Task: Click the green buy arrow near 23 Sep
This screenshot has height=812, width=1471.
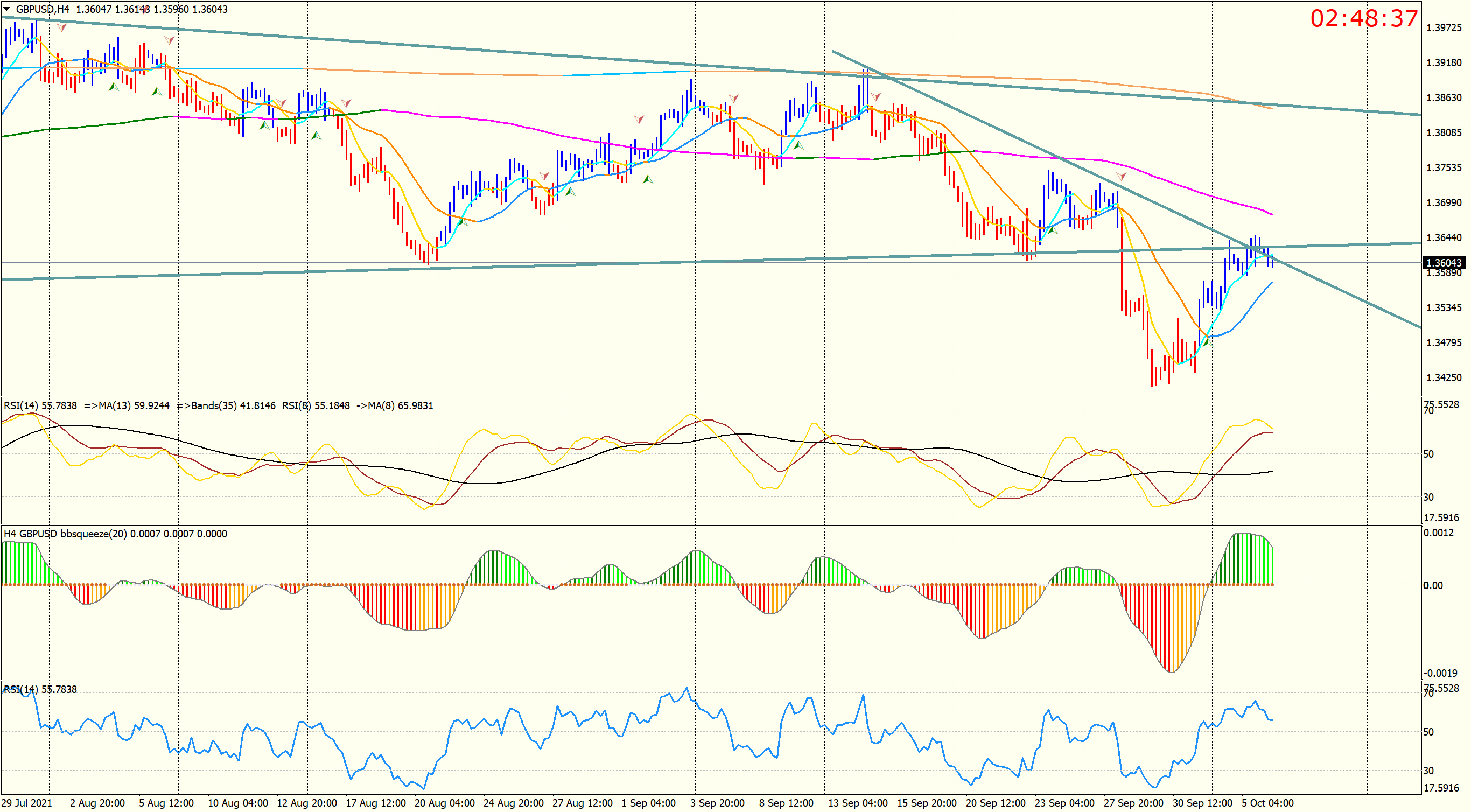Action: pyautogui.click(x=1053, y=230)
